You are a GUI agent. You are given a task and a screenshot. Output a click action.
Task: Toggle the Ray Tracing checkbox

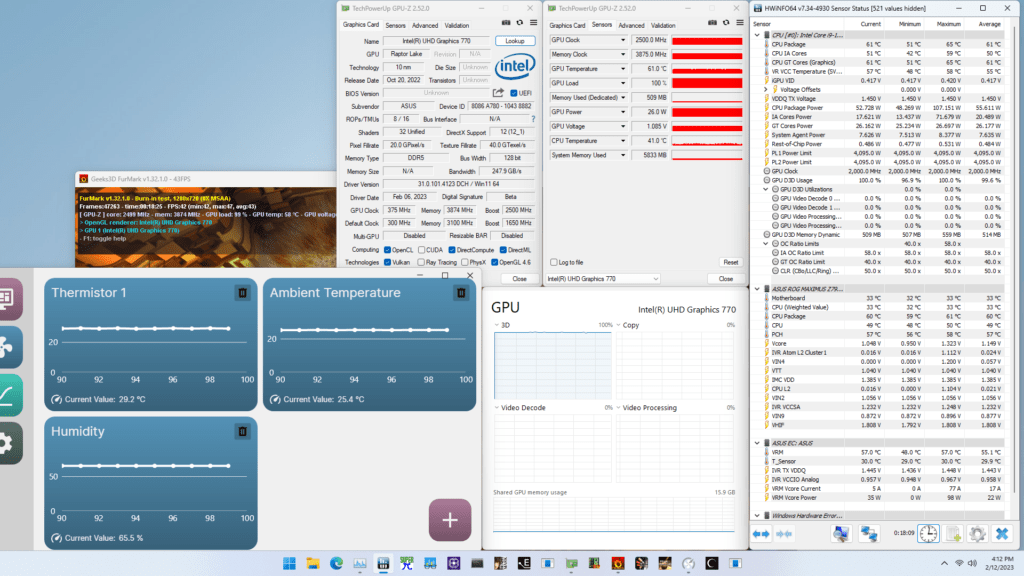pos(421,262)
